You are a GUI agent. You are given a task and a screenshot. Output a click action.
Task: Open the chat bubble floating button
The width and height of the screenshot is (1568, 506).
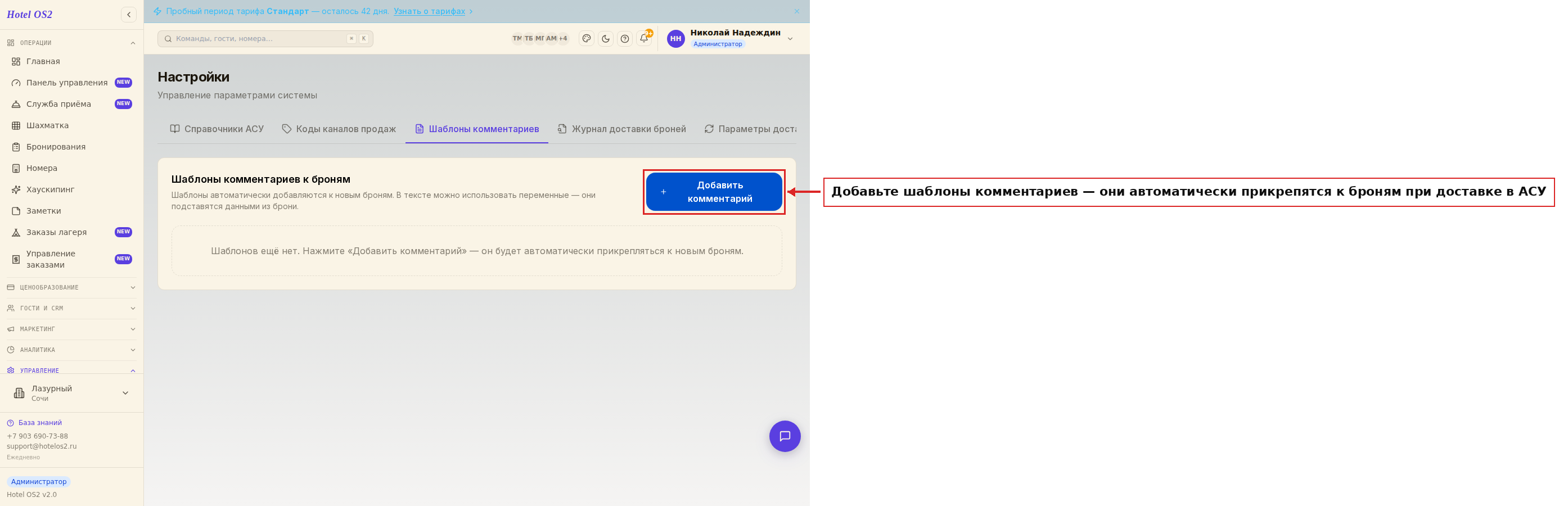point(785,436)
